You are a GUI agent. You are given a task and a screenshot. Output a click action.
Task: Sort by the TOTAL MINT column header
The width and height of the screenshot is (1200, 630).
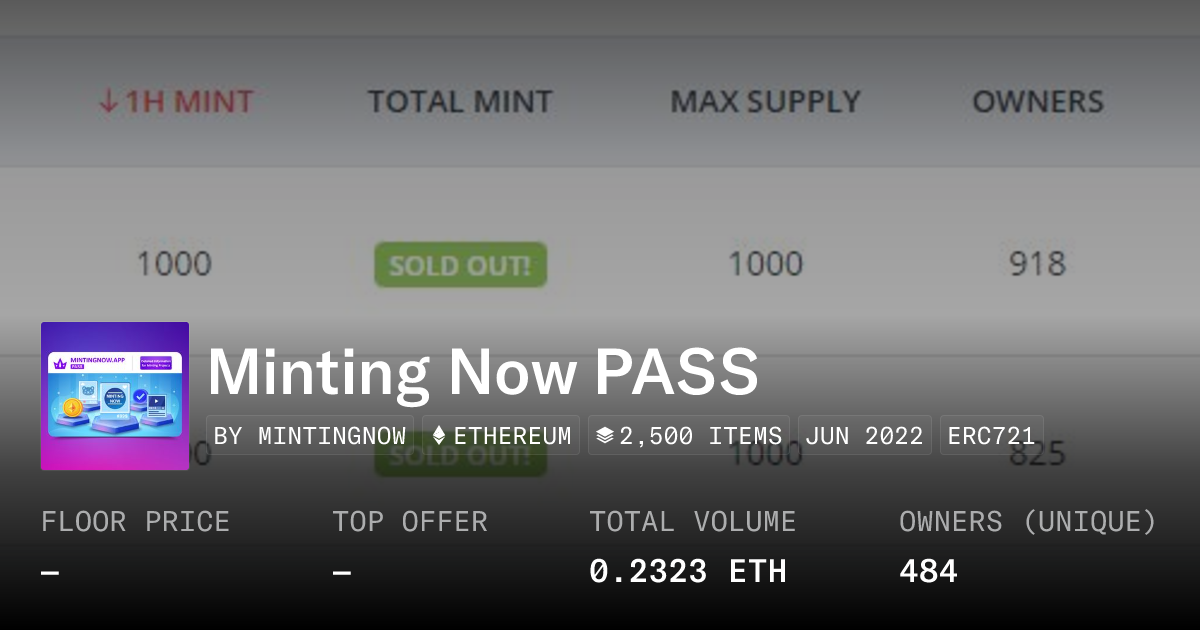pos(460,101)
